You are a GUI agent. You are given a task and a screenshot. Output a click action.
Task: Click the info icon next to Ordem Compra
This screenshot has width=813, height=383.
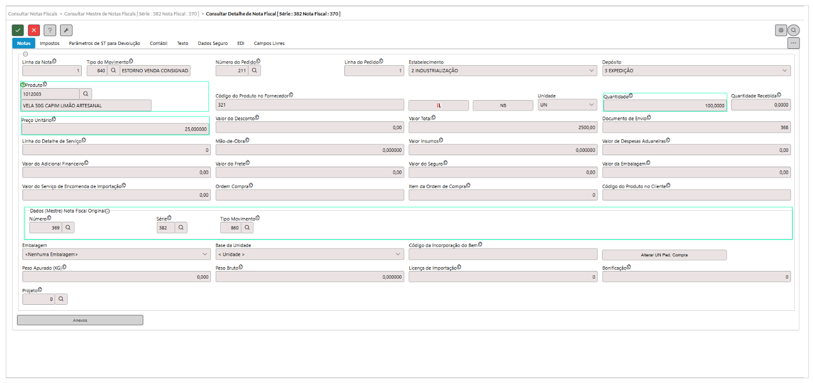pos(252,186)
